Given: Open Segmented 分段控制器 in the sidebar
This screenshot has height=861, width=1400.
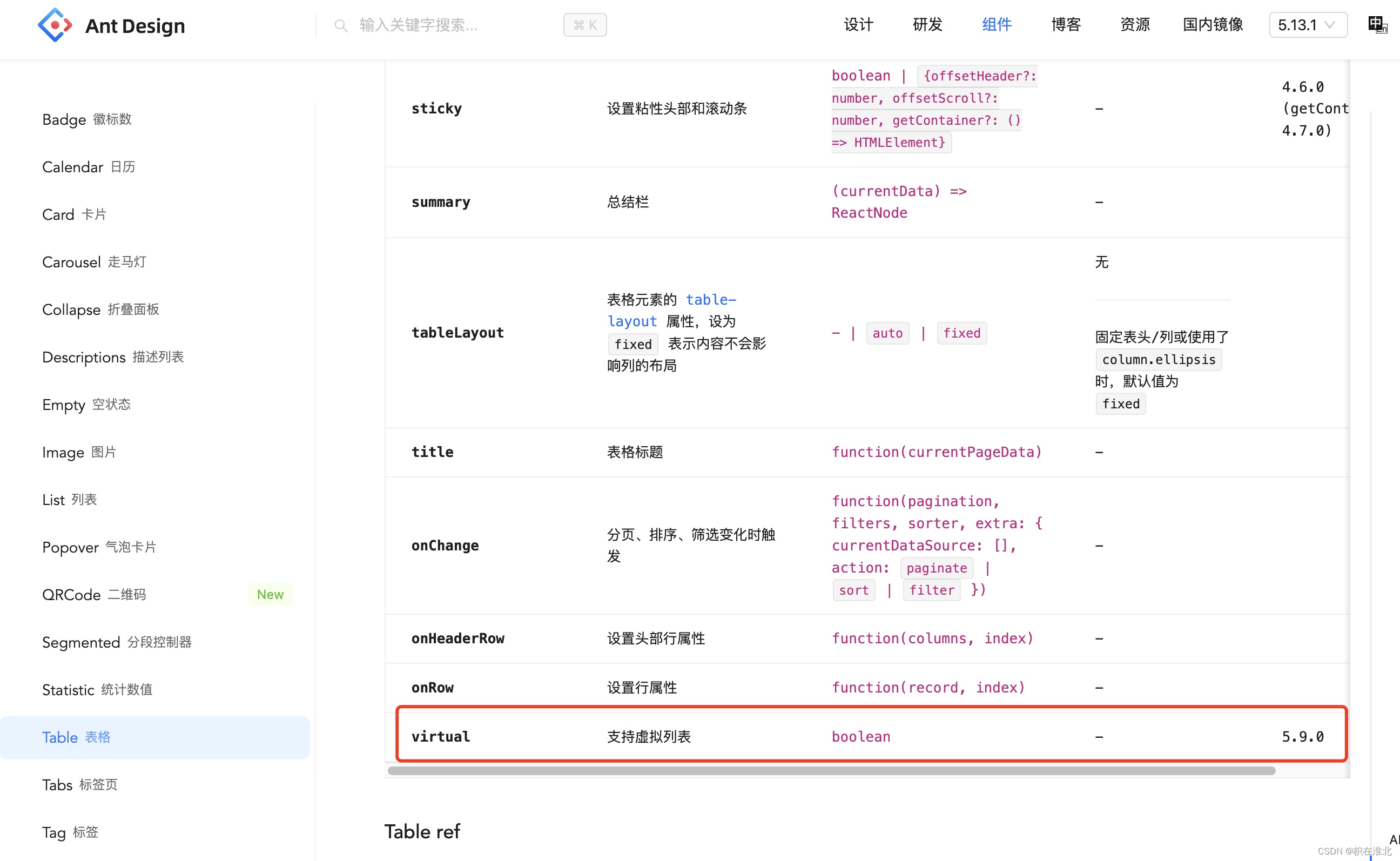Looking at the screenshot, I should point(117,642).
